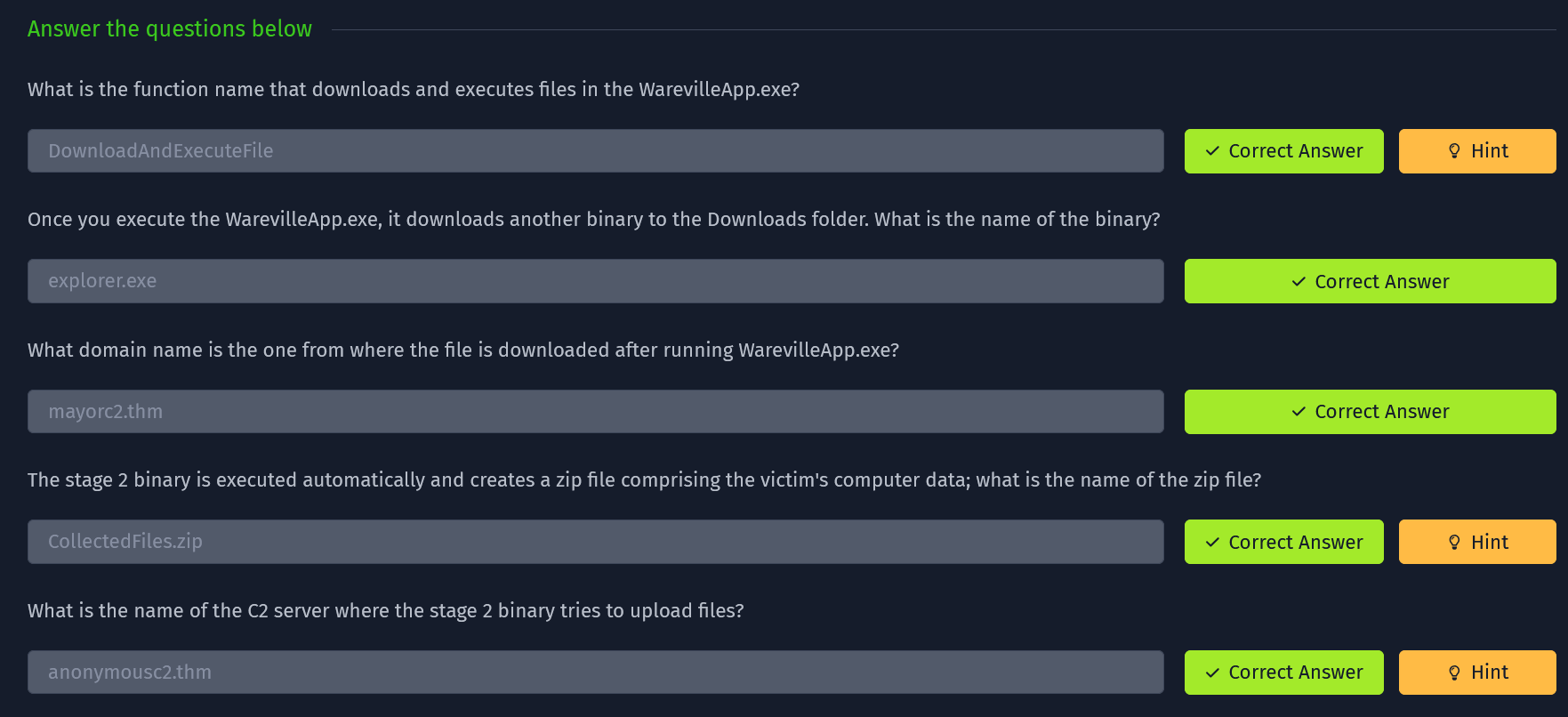Select the mayorc2.thm answer input box

(595, 412)
